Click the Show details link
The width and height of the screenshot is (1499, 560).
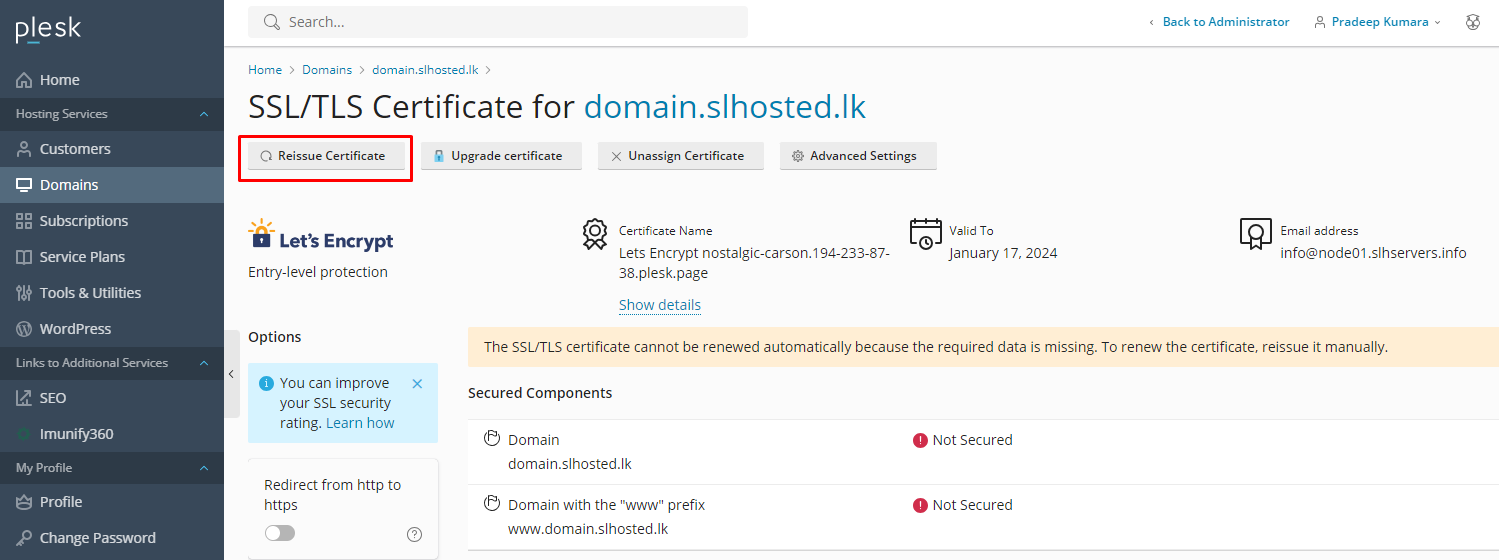point(659,305)
